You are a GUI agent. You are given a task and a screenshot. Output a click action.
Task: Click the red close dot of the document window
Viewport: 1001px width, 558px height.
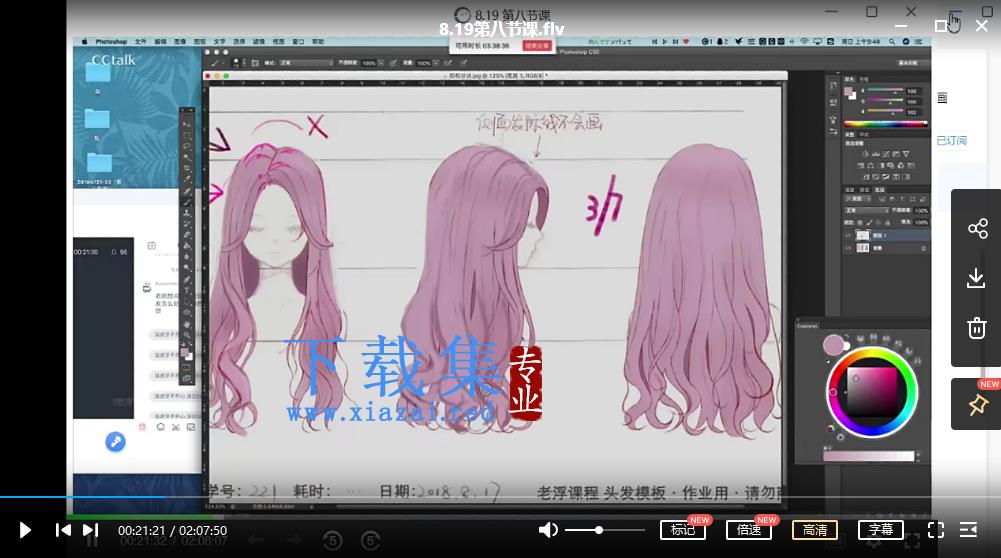click(x=208, y=76)
